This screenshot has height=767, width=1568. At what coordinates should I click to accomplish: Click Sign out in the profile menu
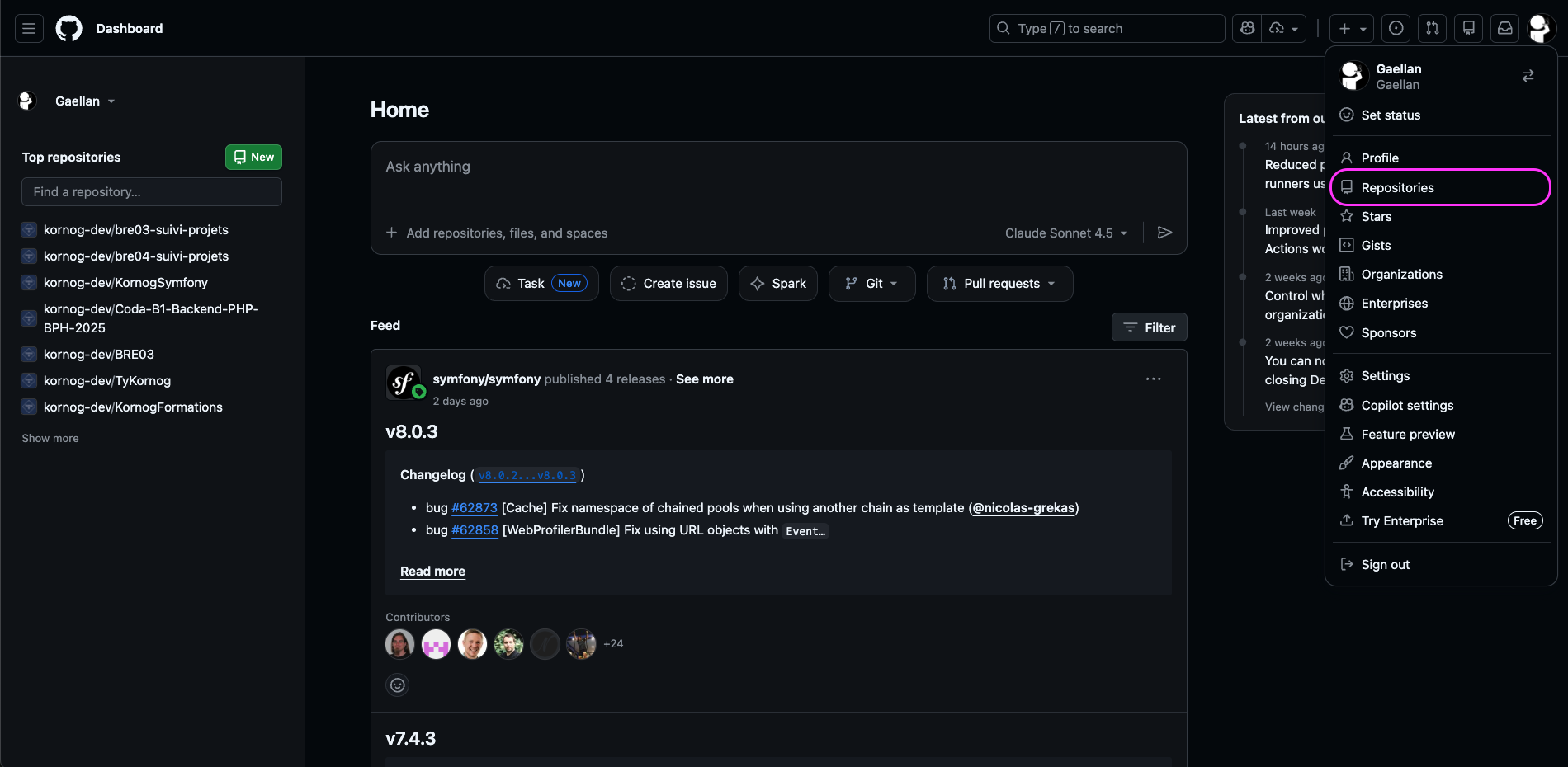pyautogui.click(x=1384, y=564)
